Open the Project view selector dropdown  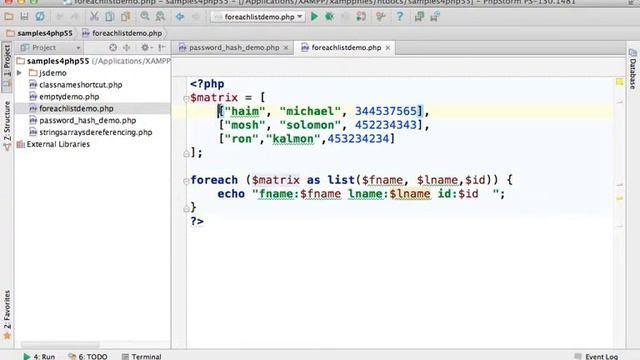point(51,48)
